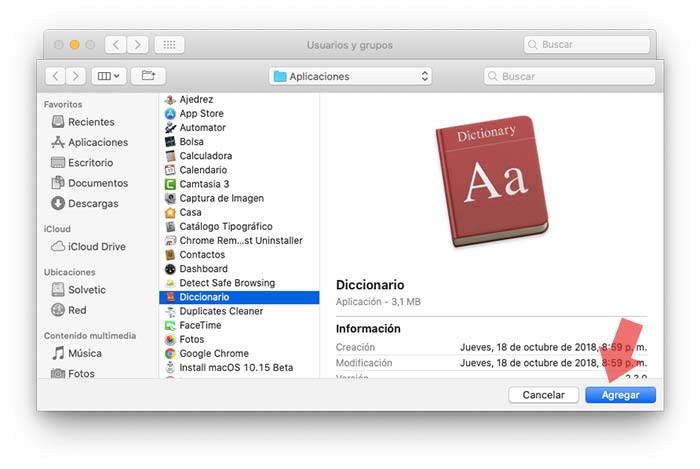This screenshot has width=700, height=469.
Task: Click the file dialog Buscar search field
Action: point(569,76)
